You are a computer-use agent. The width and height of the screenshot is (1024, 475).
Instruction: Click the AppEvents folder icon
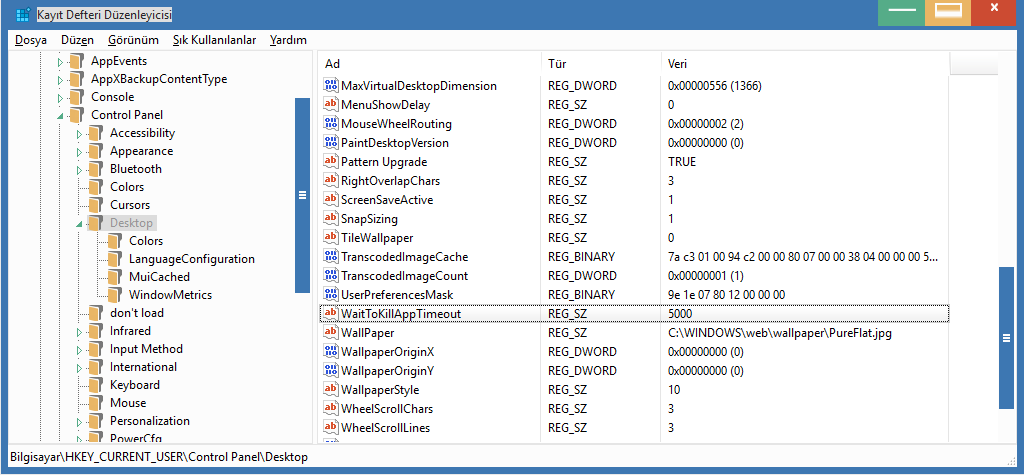click(77, 61)
